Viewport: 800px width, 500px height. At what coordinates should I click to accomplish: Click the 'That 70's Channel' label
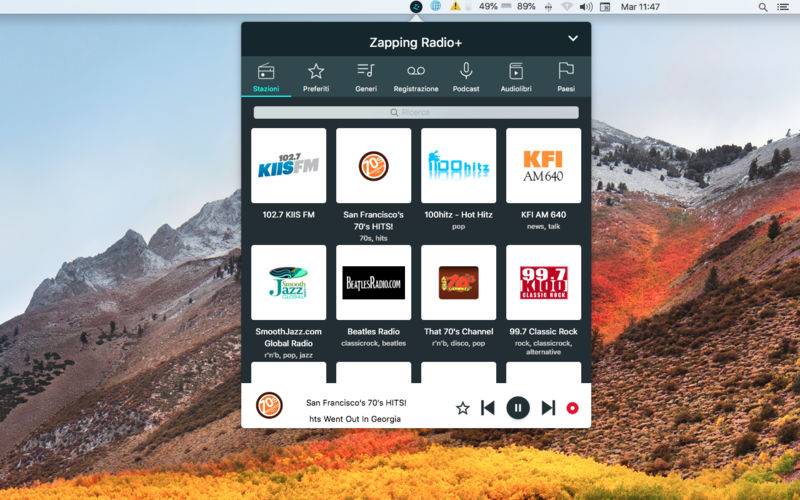coord(458,332)
